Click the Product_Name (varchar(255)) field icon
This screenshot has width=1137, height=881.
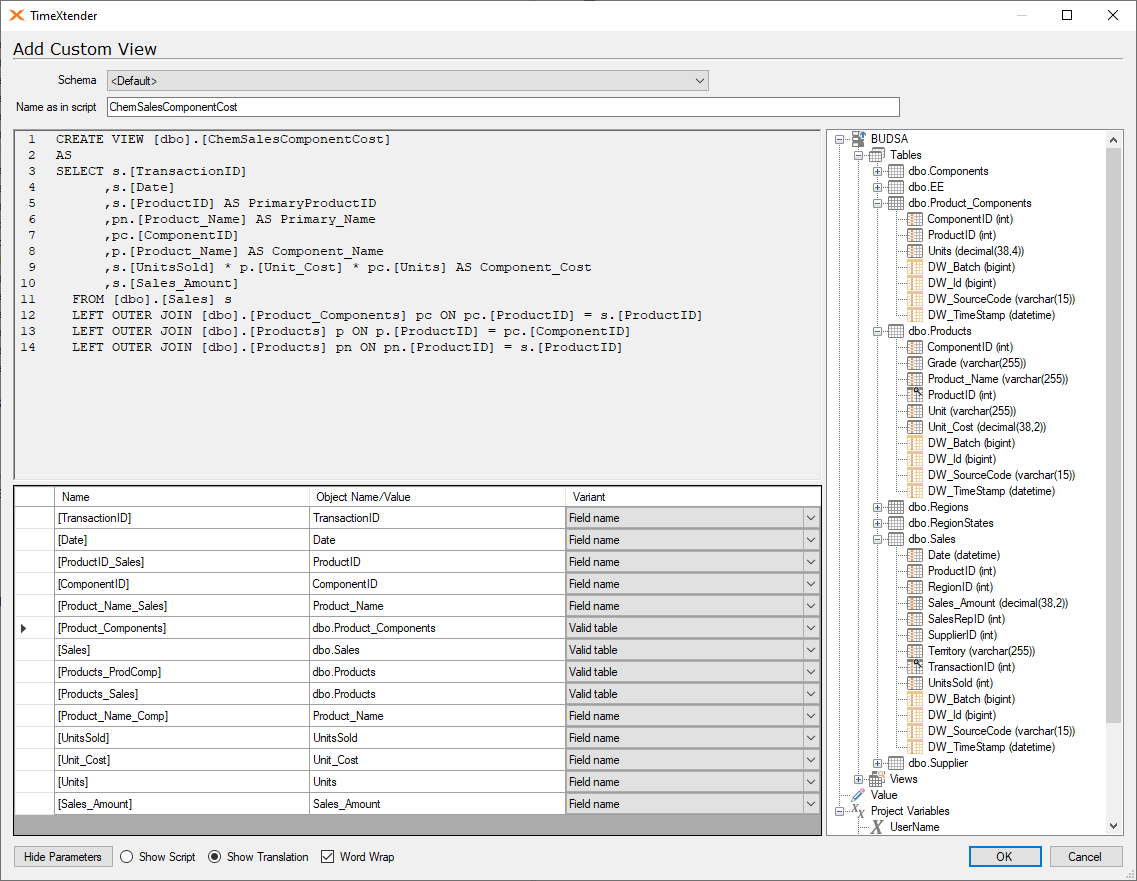[x=915, y=379]
